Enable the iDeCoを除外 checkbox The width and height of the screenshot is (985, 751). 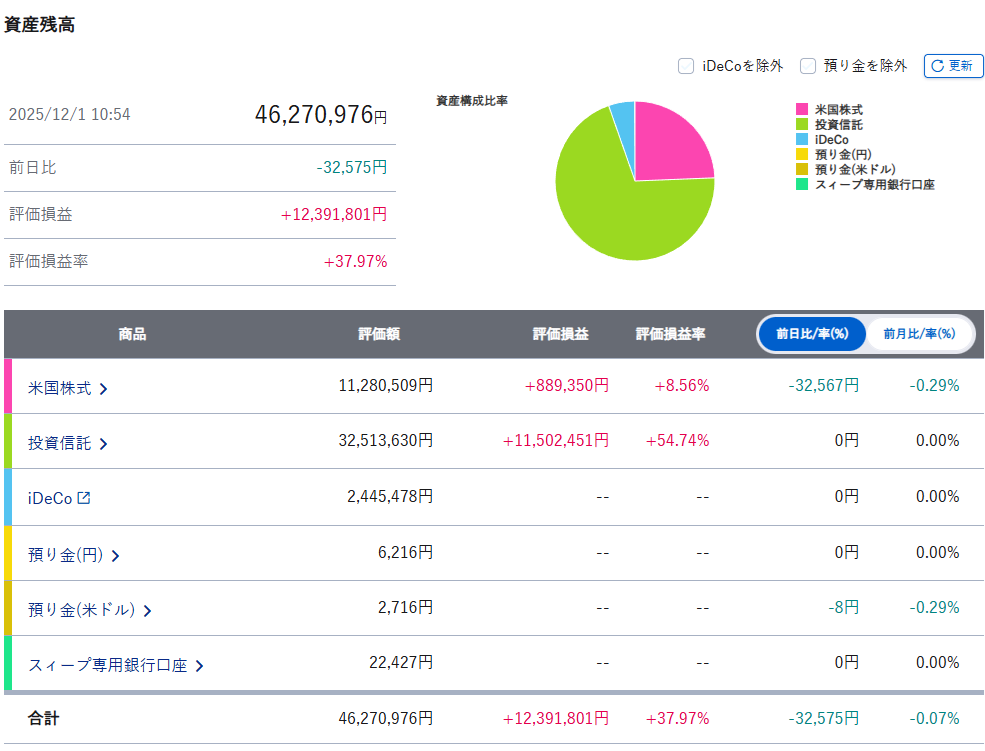[686, 66]
